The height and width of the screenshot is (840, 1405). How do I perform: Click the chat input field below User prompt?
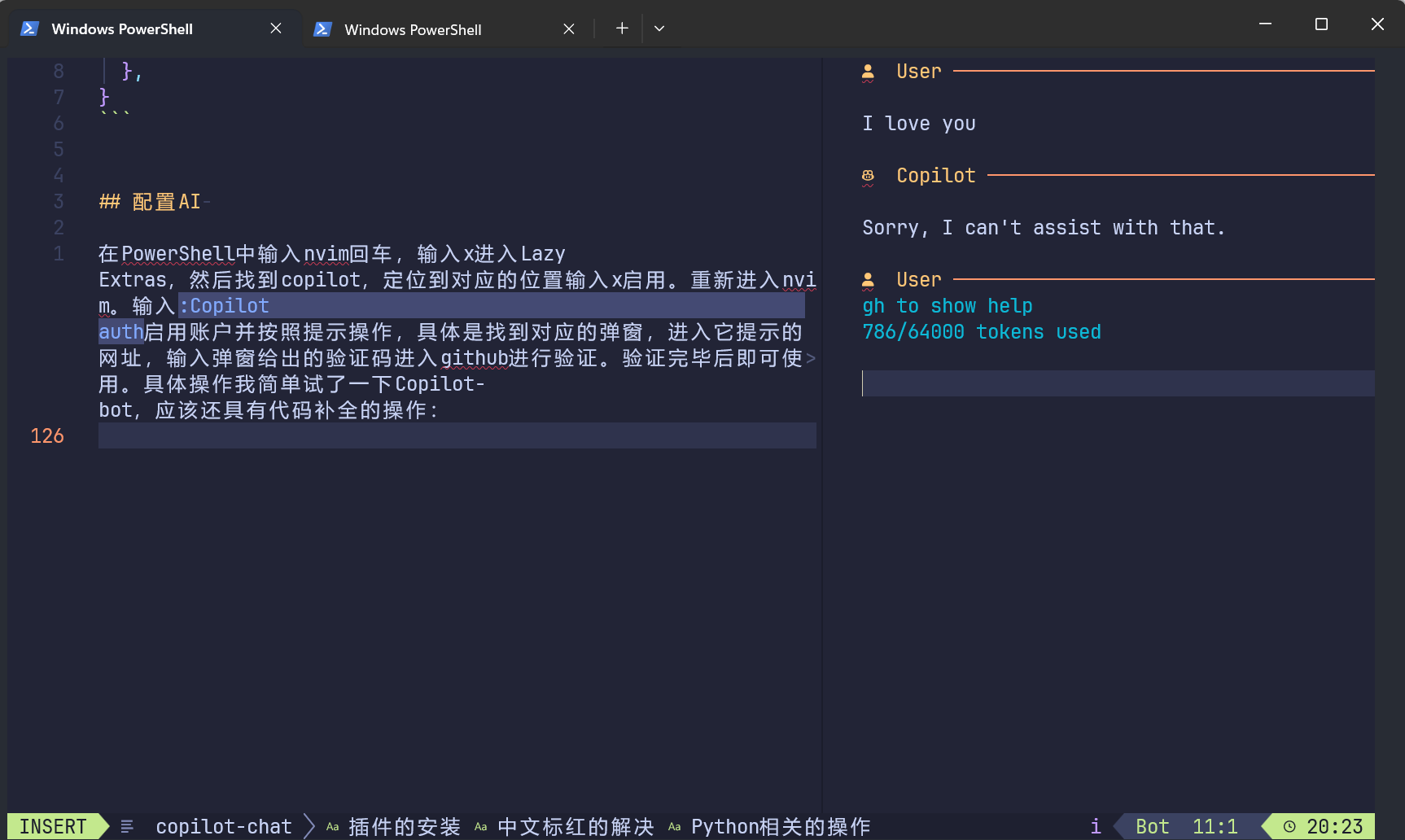point(1115,383)
